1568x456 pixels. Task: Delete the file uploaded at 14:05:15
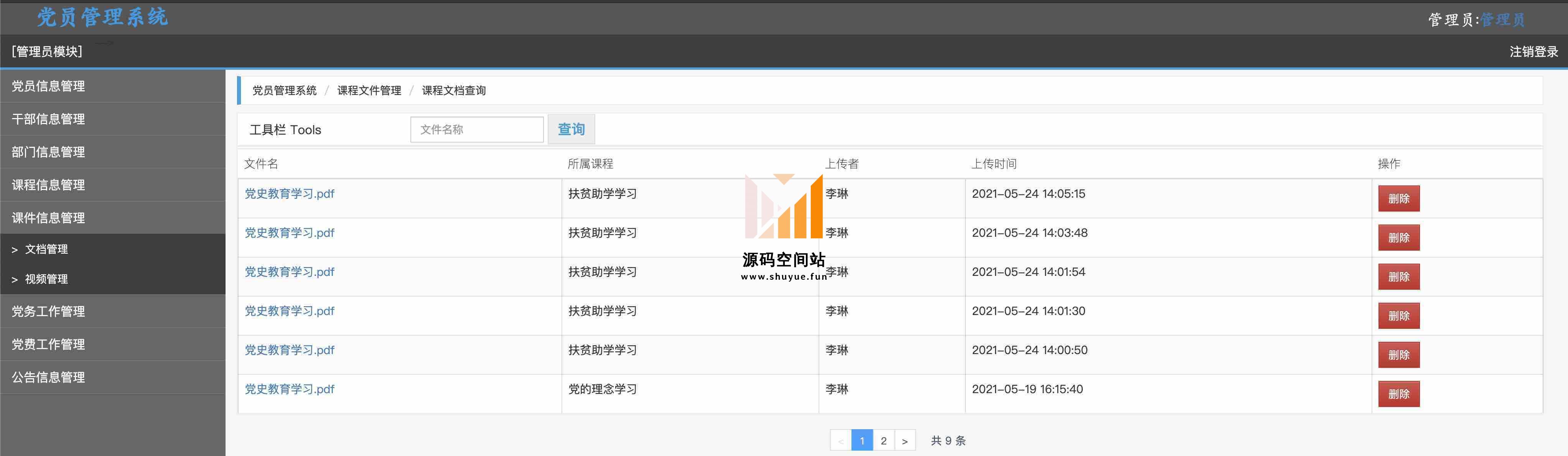coord(1399,199)
